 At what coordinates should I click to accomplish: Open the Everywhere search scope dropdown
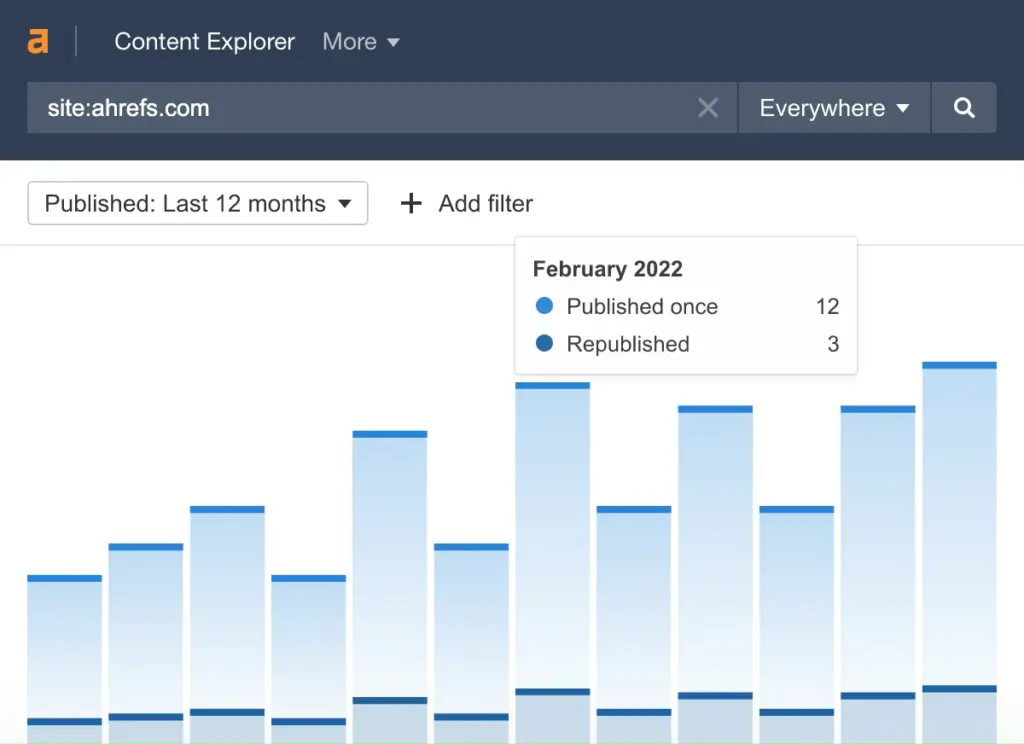click(834, 108)
